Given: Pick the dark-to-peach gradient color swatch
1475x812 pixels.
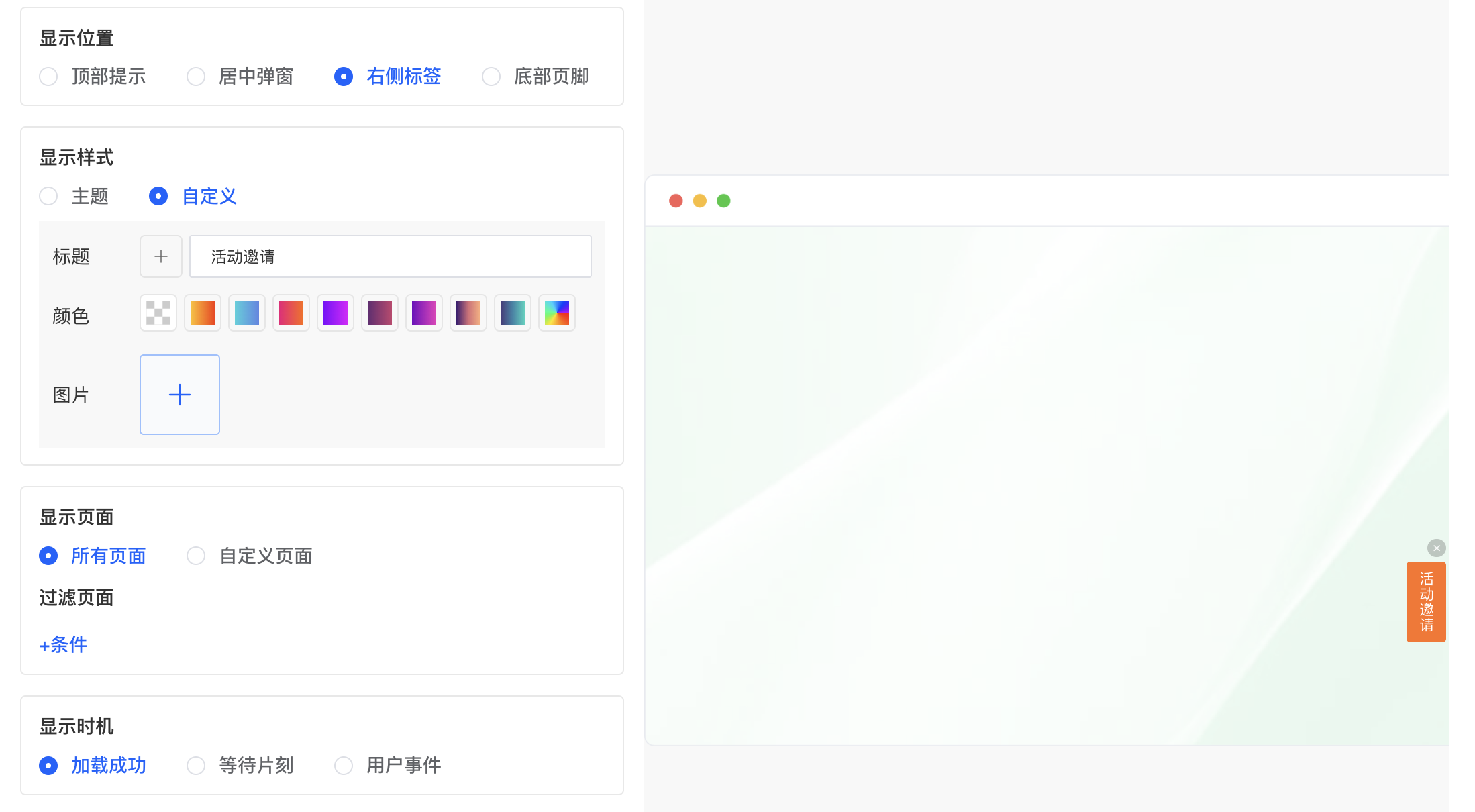Looking at the screenshot, I should point(468,313).
